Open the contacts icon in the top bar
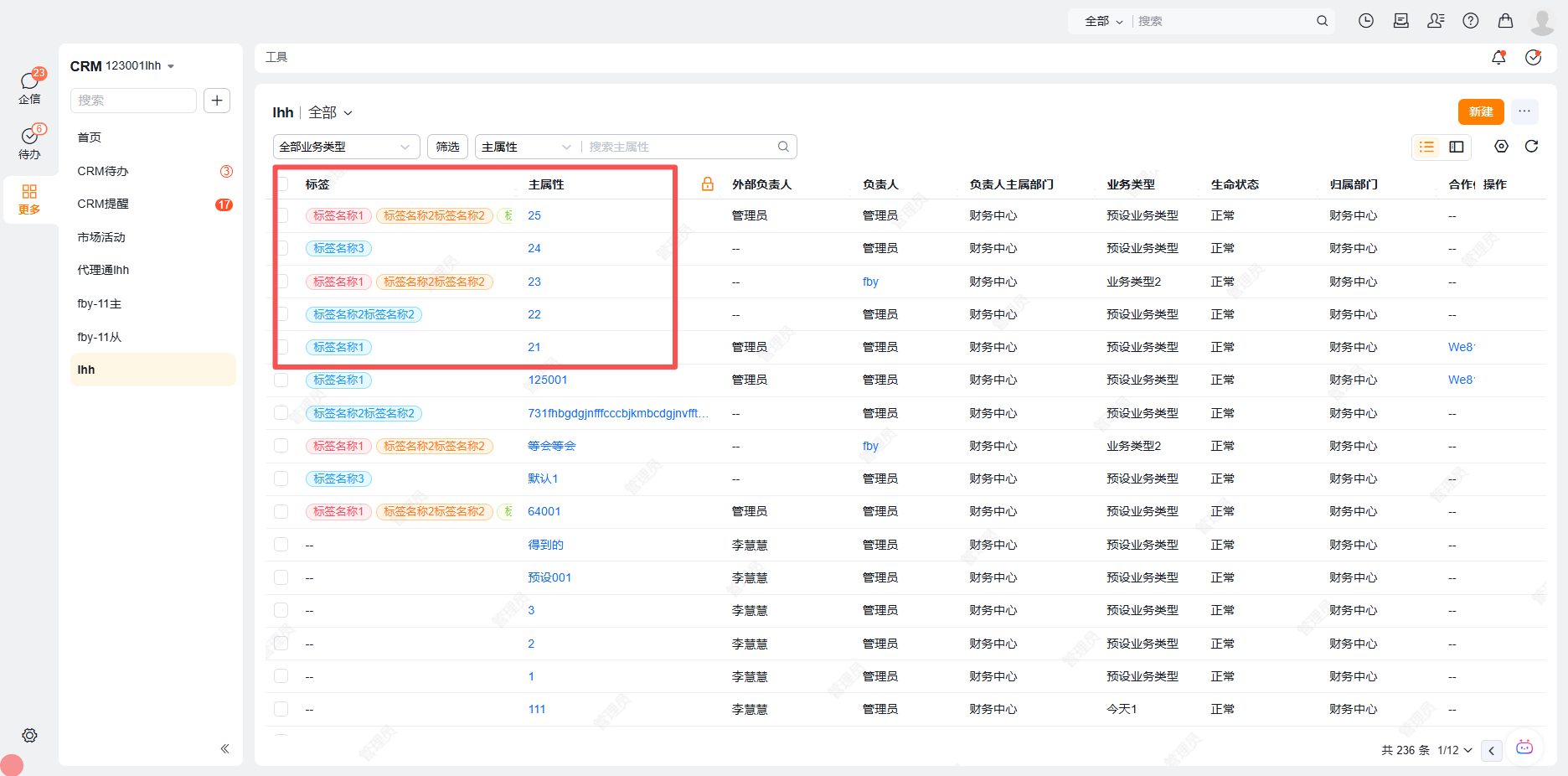The image size is (1568, 776). click(1436, 20)
